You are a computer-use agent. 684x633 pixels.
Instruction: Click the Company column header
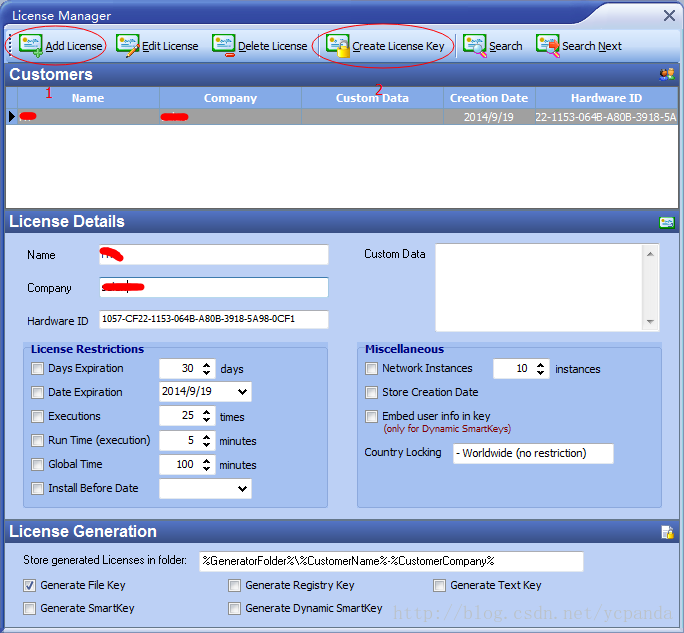230,98
